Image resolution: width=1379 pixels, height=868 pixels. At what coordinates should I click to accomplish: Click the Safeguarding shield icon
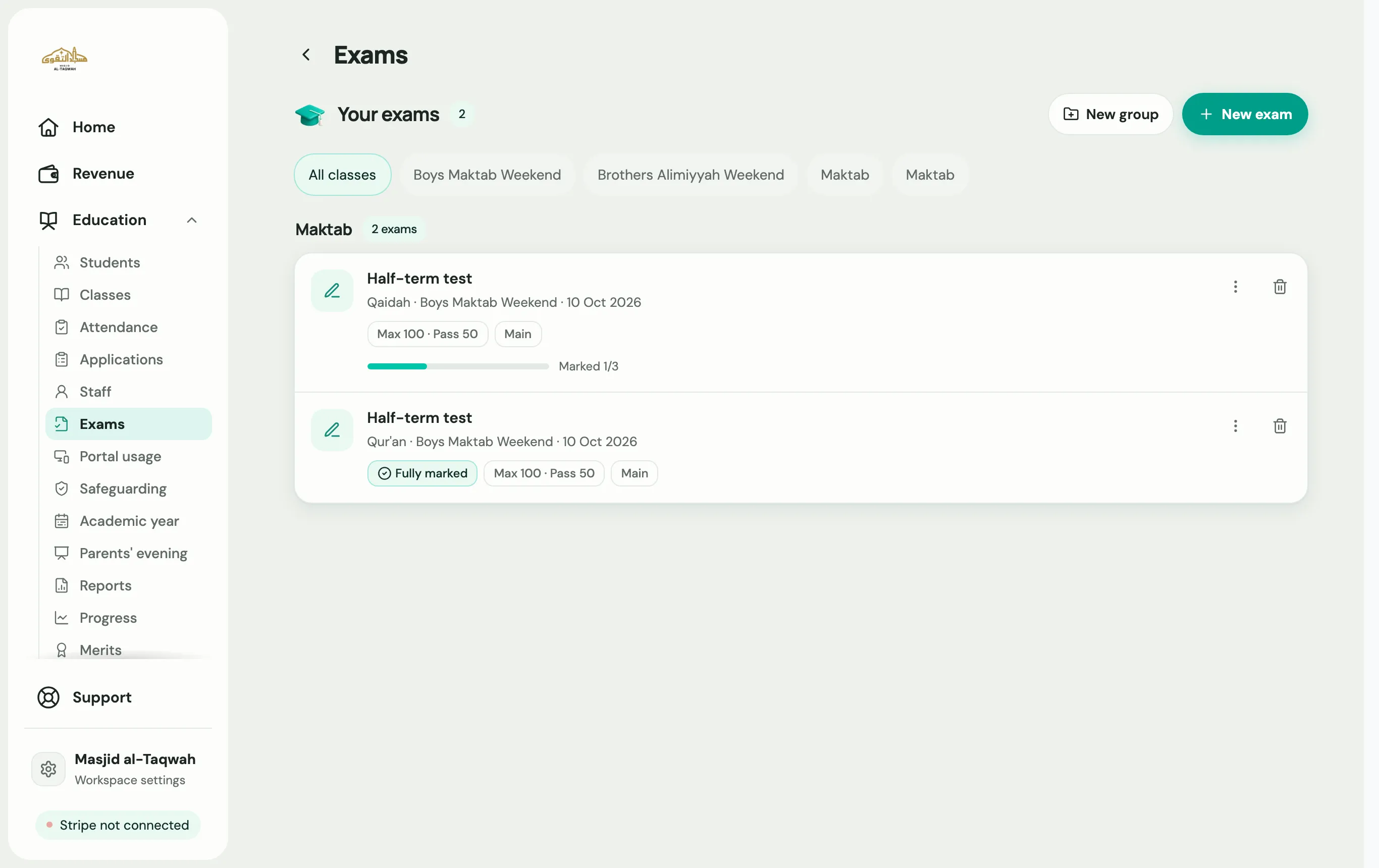tap(61, 489)
